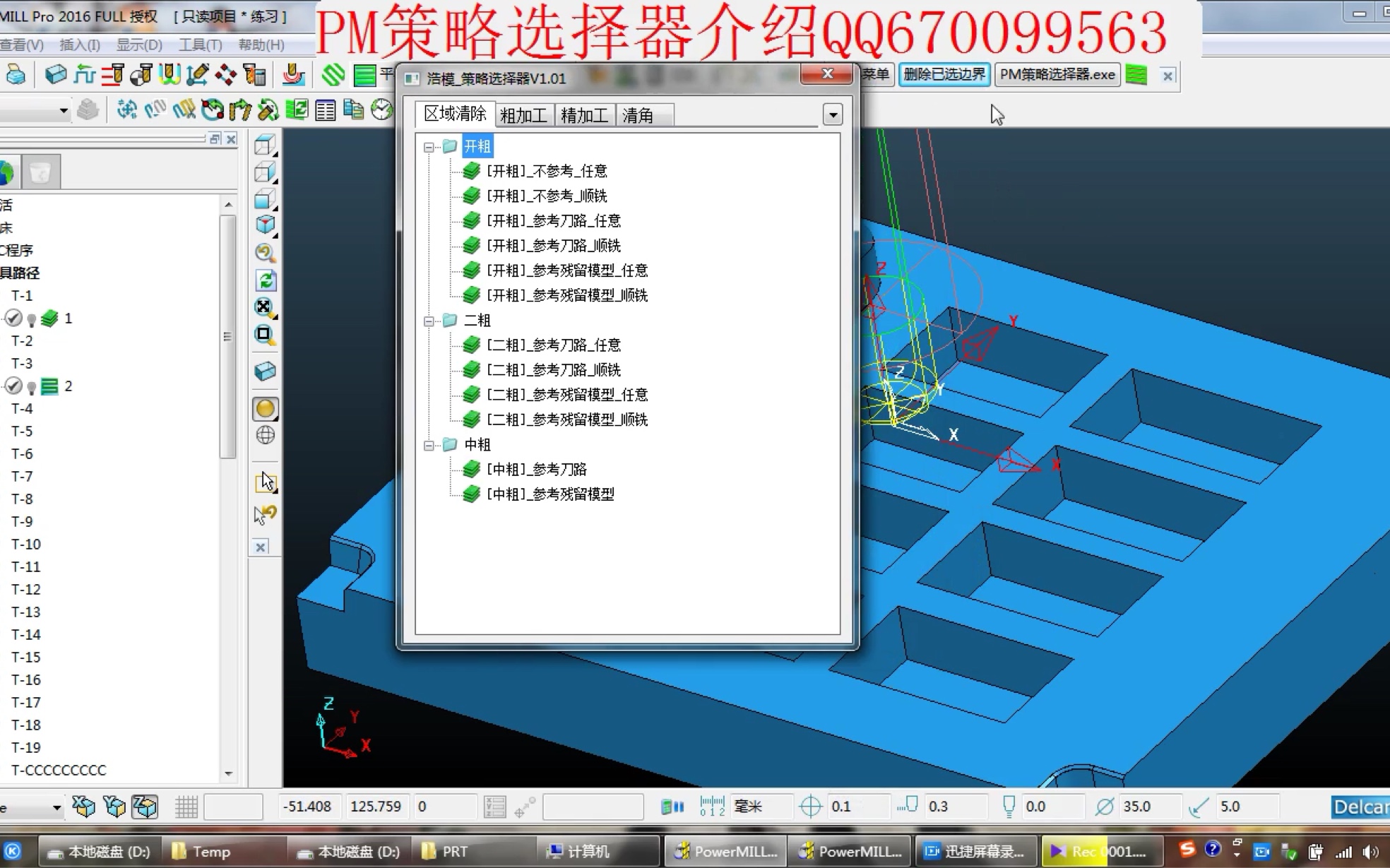This screenshot has height=868, width=1390.
Task: Click the green Refresh view icon
Action: click(265, 280)
